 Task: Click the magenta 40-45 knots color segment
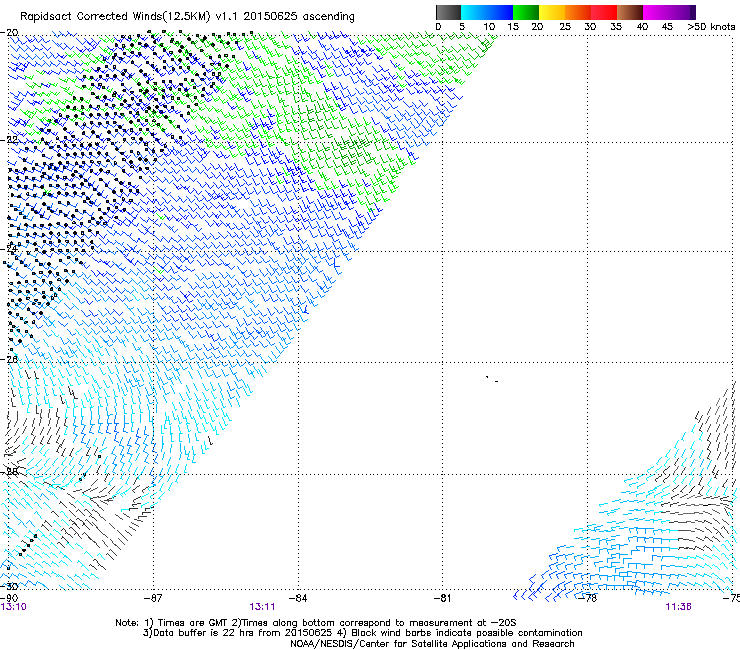pos(656,12)
